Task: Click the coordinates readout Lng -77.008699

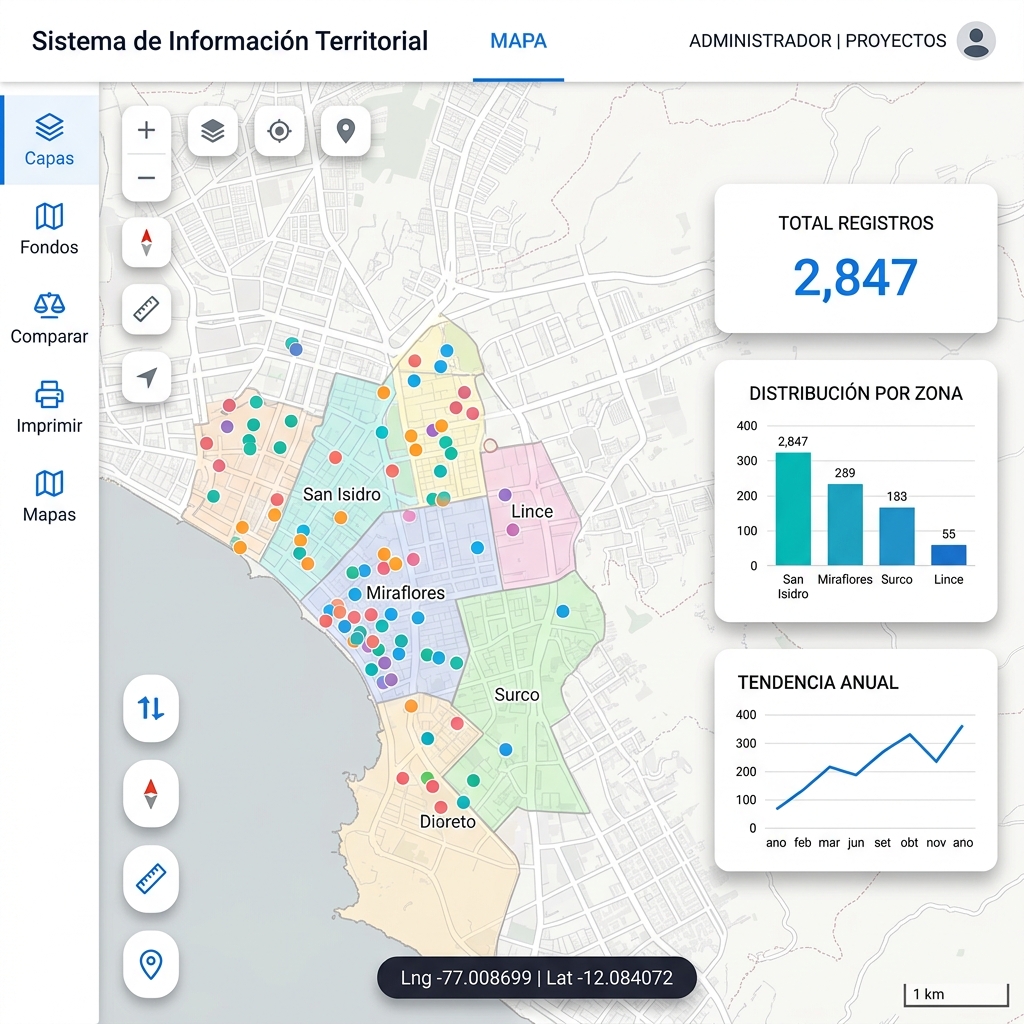Action: (537, 978)
